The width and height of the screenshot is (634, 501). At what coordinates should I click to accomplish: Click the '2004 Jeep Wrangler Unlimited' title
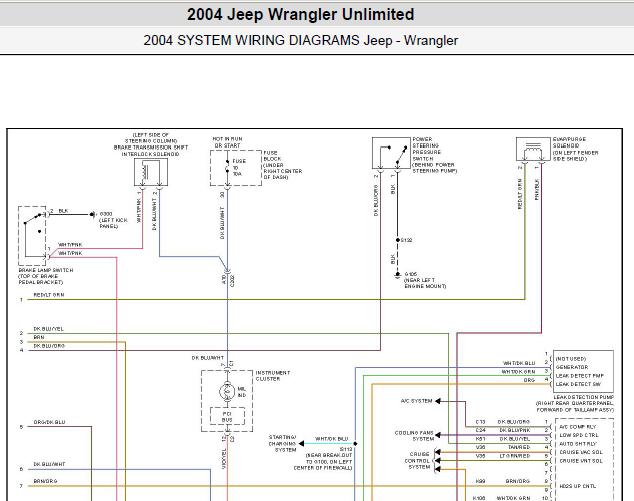[300, 15]
